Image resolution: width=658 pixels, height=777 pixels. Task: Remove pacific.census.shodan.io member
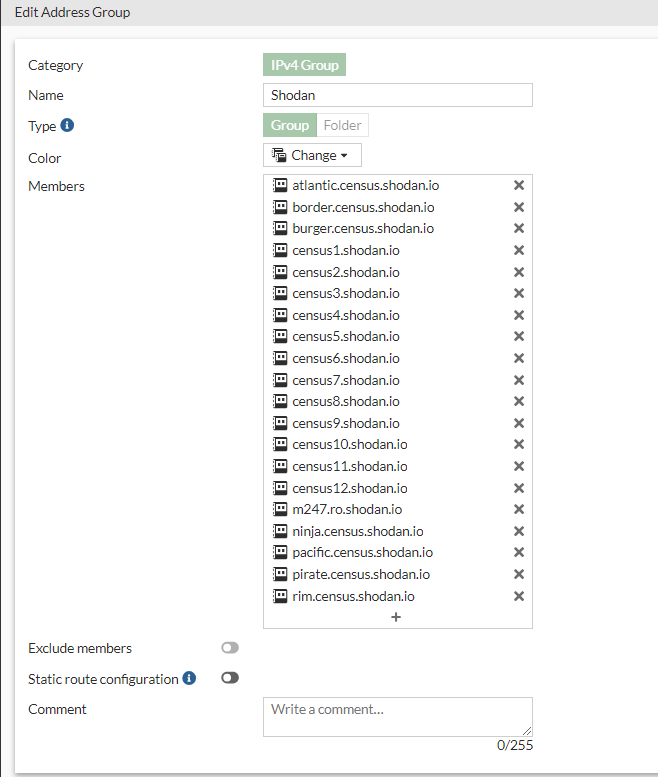[x=519, y=553]
